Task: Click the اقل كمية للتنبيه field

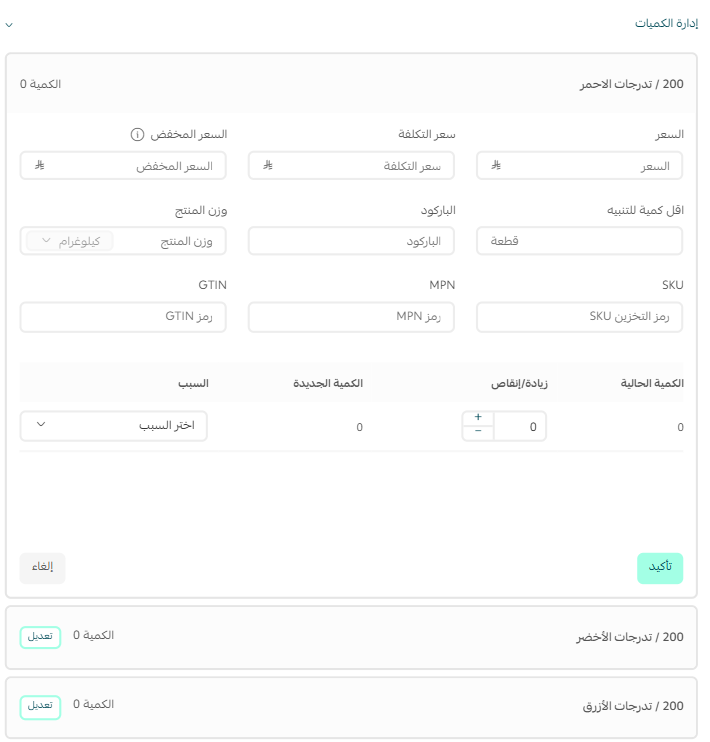Action: 579,241
